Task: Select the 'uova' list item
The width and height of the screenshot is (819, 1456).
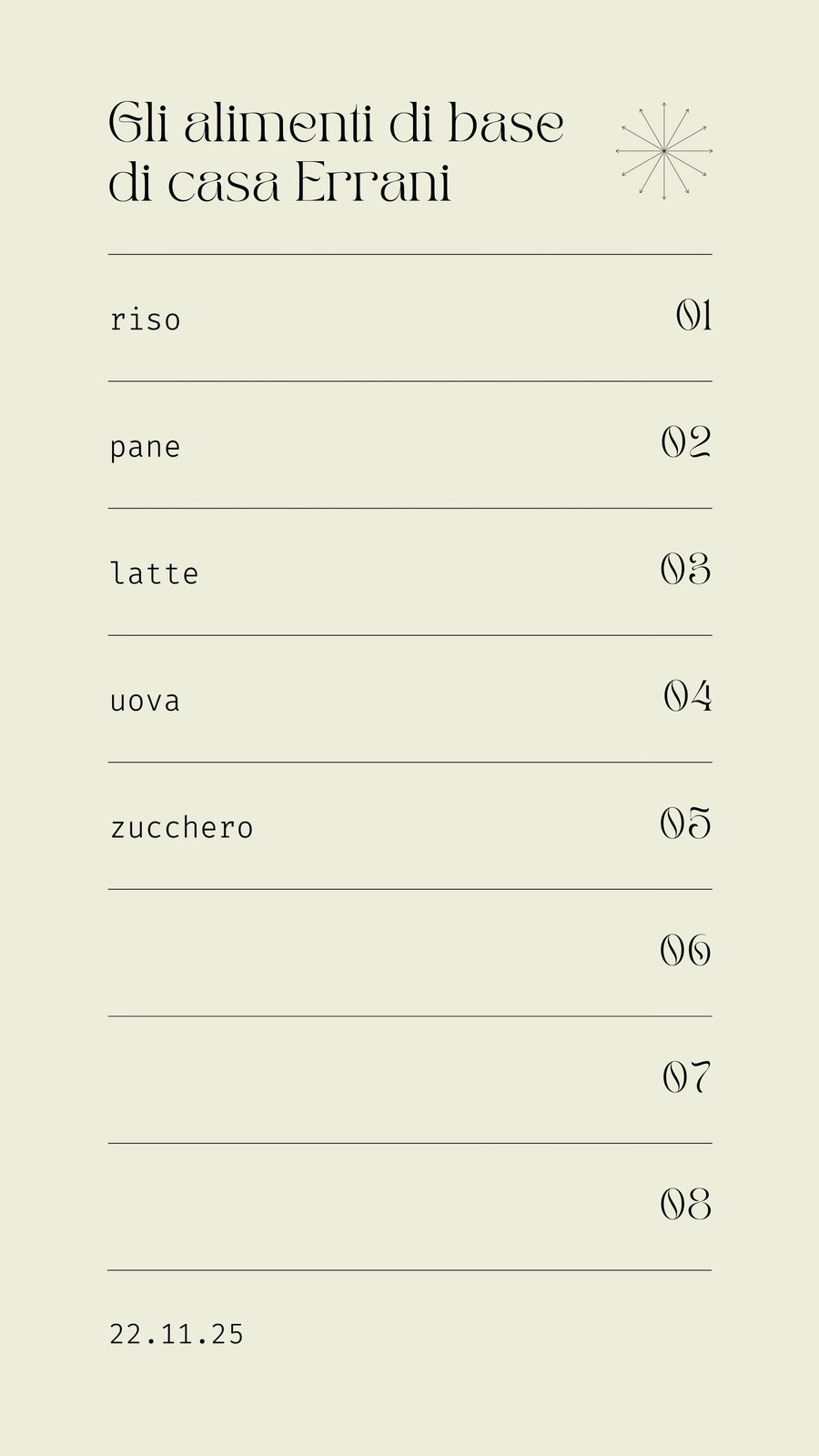Action: (146, 702)
